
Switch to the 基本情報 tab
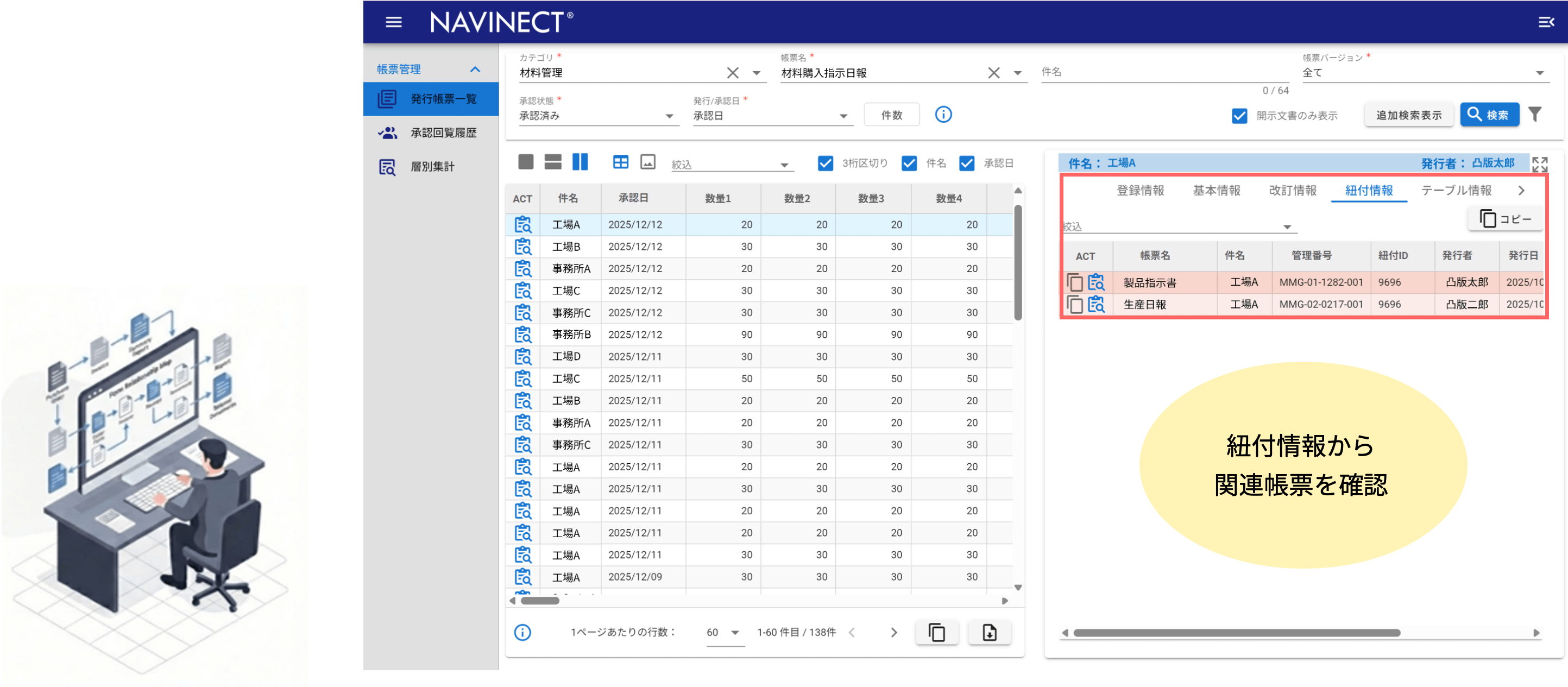1216,191
